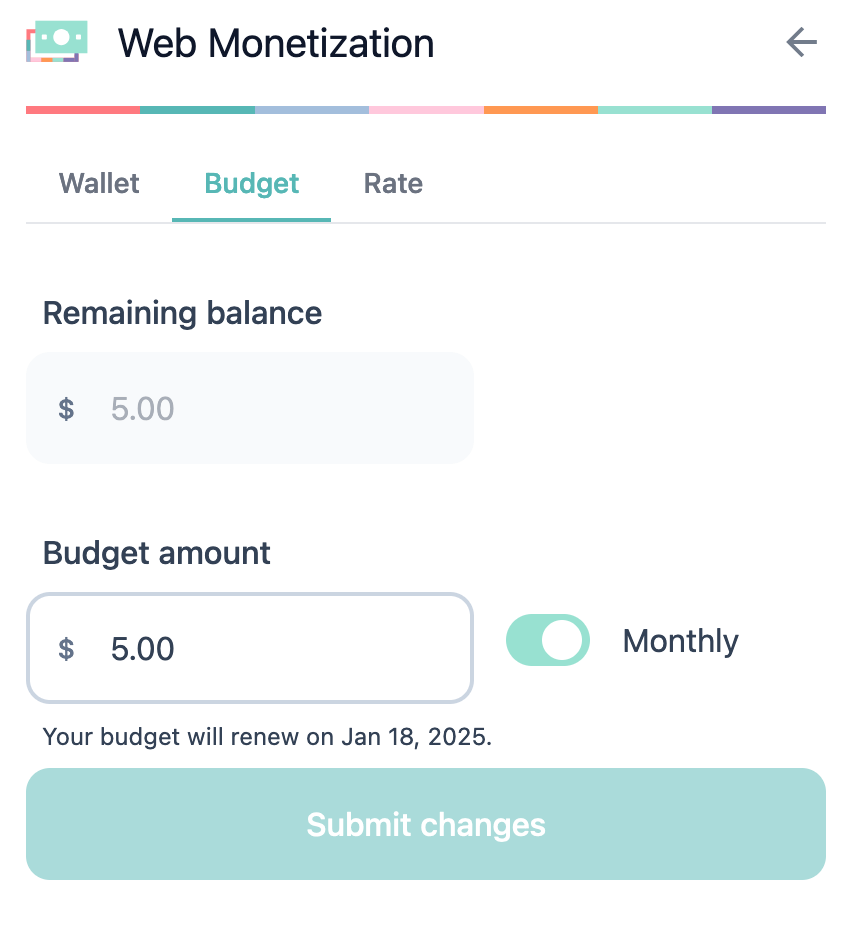Click the Remaining balance field
Viewport: 860px width, 926px height.
(x=250, y=408)
